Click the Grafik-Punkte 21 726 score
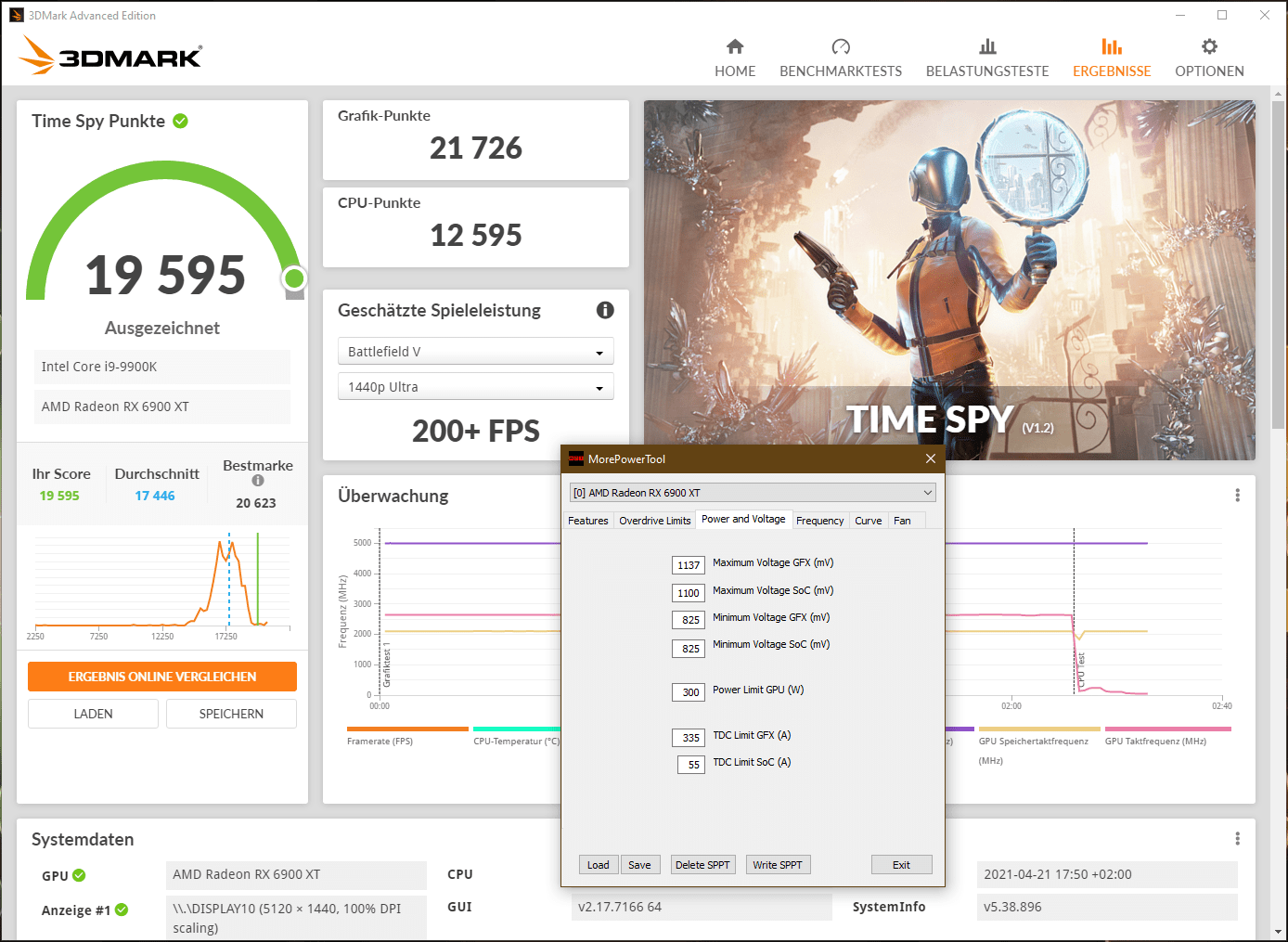The width and height of the screenshot is (1288, 942). click(476, 148)
